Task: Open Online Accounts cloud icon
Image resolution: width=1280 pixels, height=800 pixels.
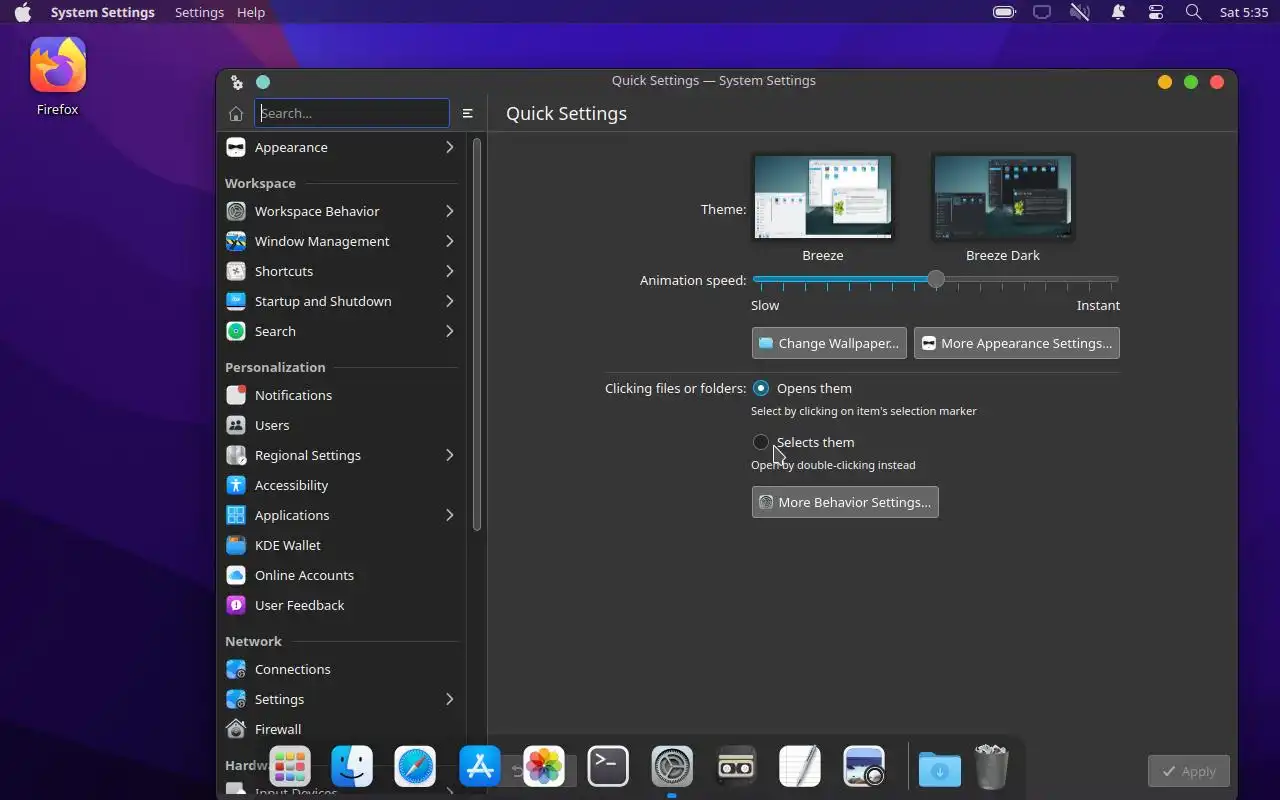Action: [236, 575]
